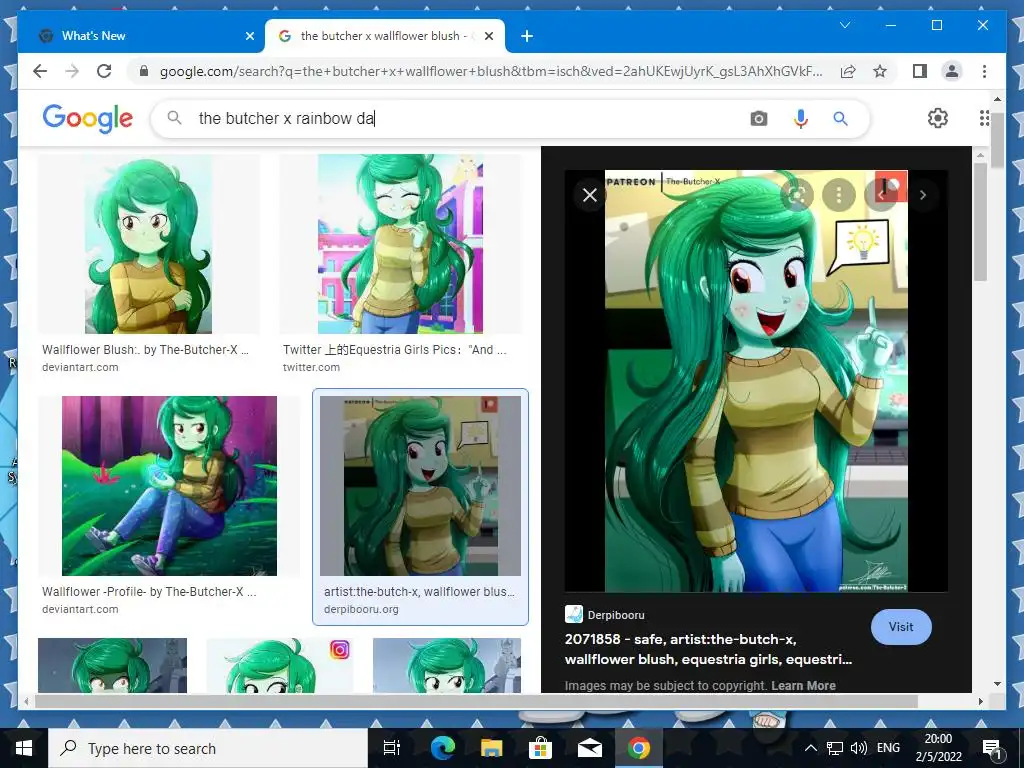The image size is (1024, 768).
Task: Open 'Wallflower -Profile- by The-Butcher-X' caption
Action: pos(149,592)
